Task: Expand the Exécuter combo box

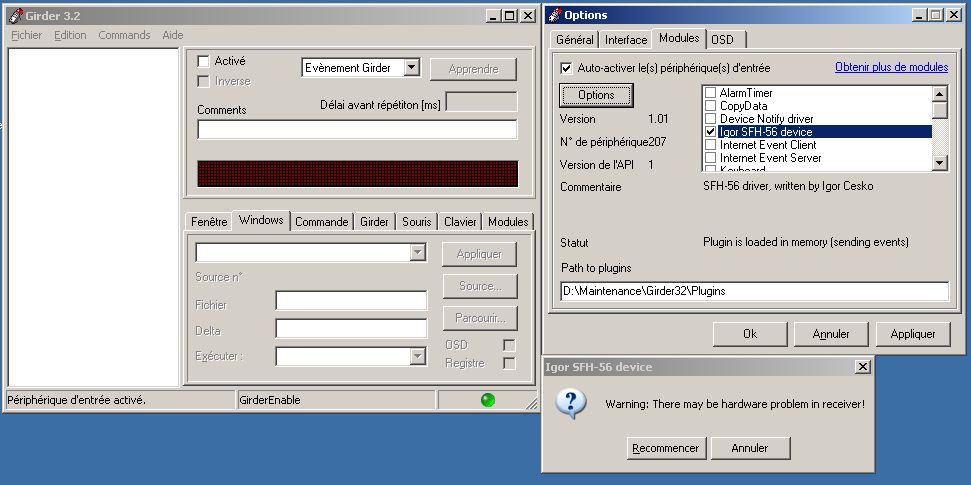Action: 418,357
